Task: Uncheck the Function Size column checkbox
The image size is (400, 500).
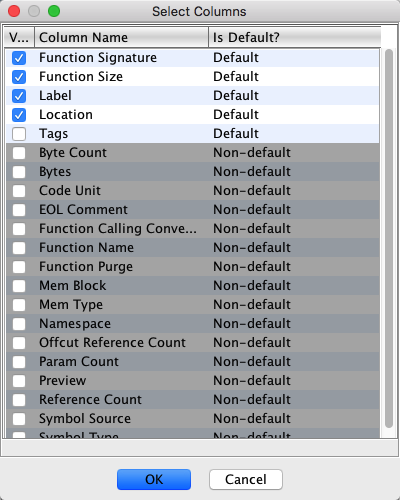Action: click(19, 77)
